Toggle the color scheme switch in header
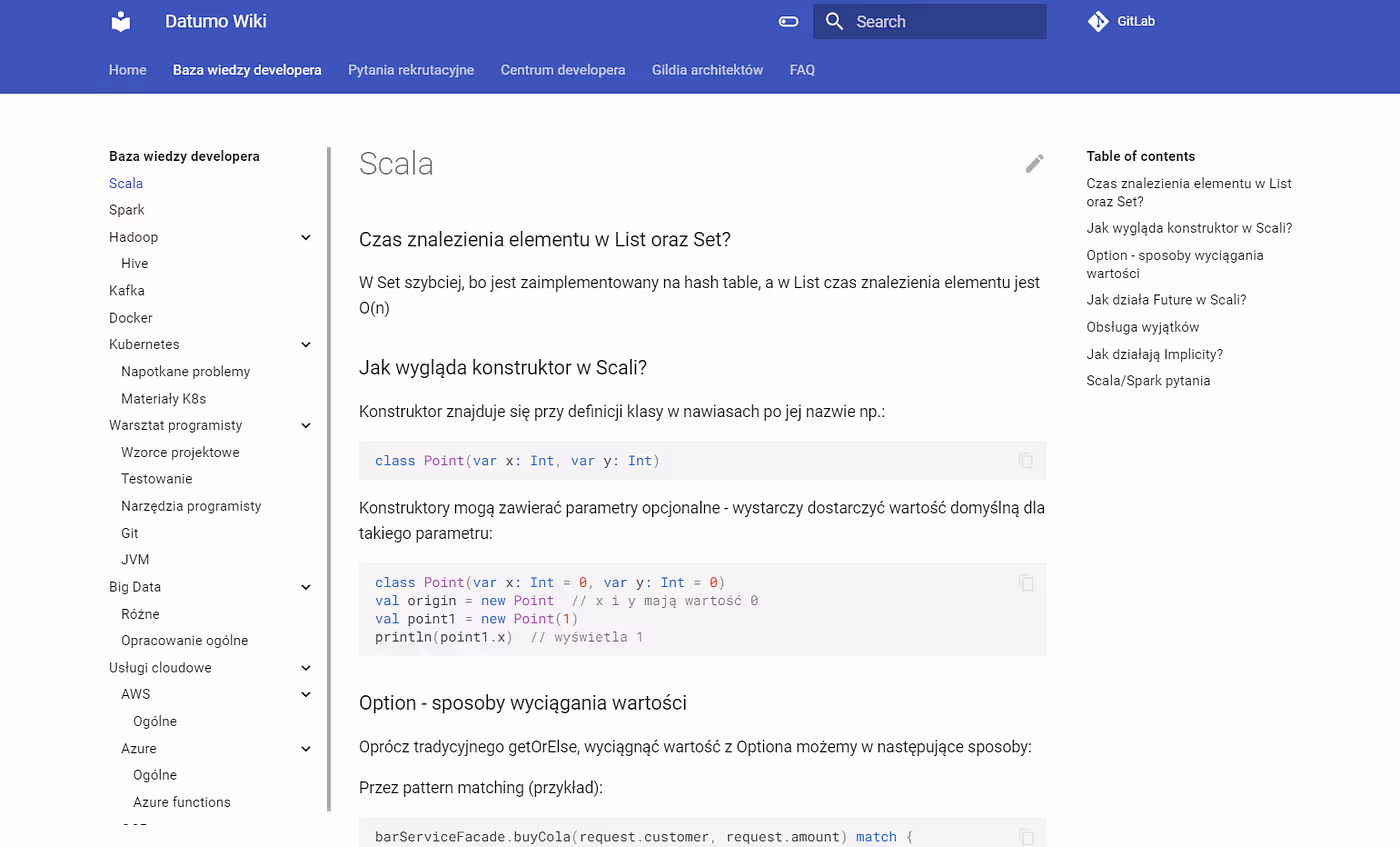Image resolution: width=1400 pixels, height=847 pixels. tap(788, 21)
